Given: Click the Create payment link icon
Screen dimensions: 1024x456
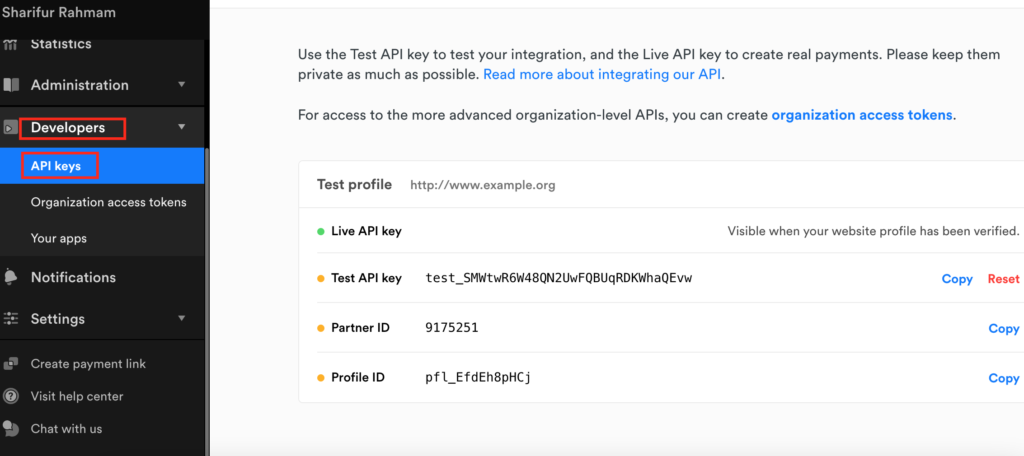Looking at the screenshot, I should (x=10, y=364).
